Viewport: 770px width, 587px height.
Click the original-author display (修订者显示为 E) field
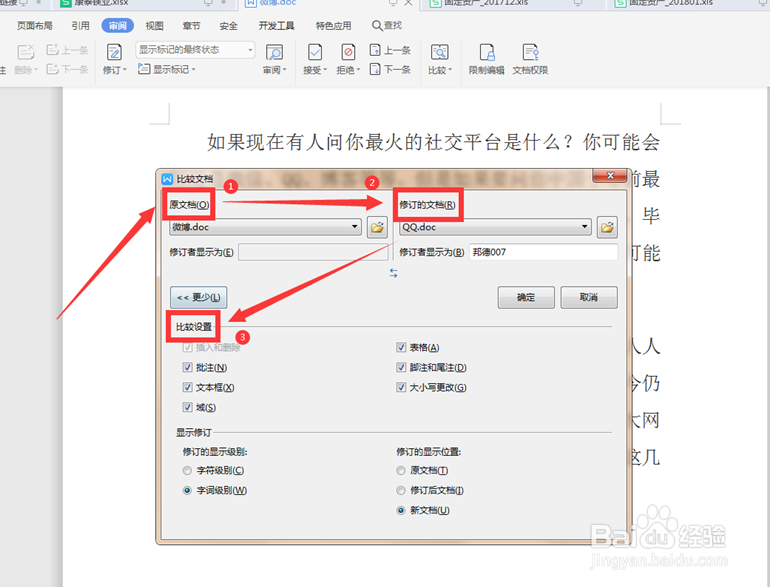click(x=313, y=252)
